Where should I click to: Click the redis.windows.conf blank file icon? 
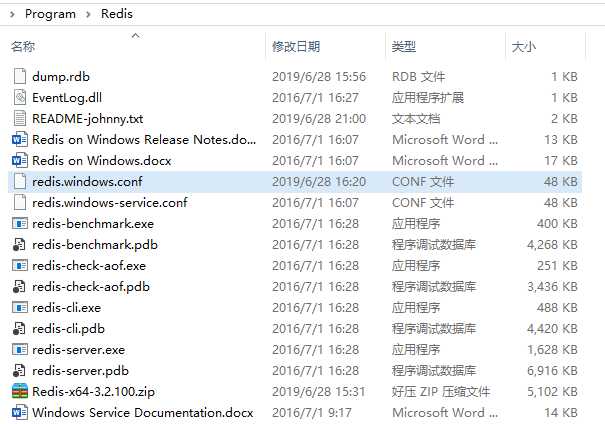(x=20, y=181)
